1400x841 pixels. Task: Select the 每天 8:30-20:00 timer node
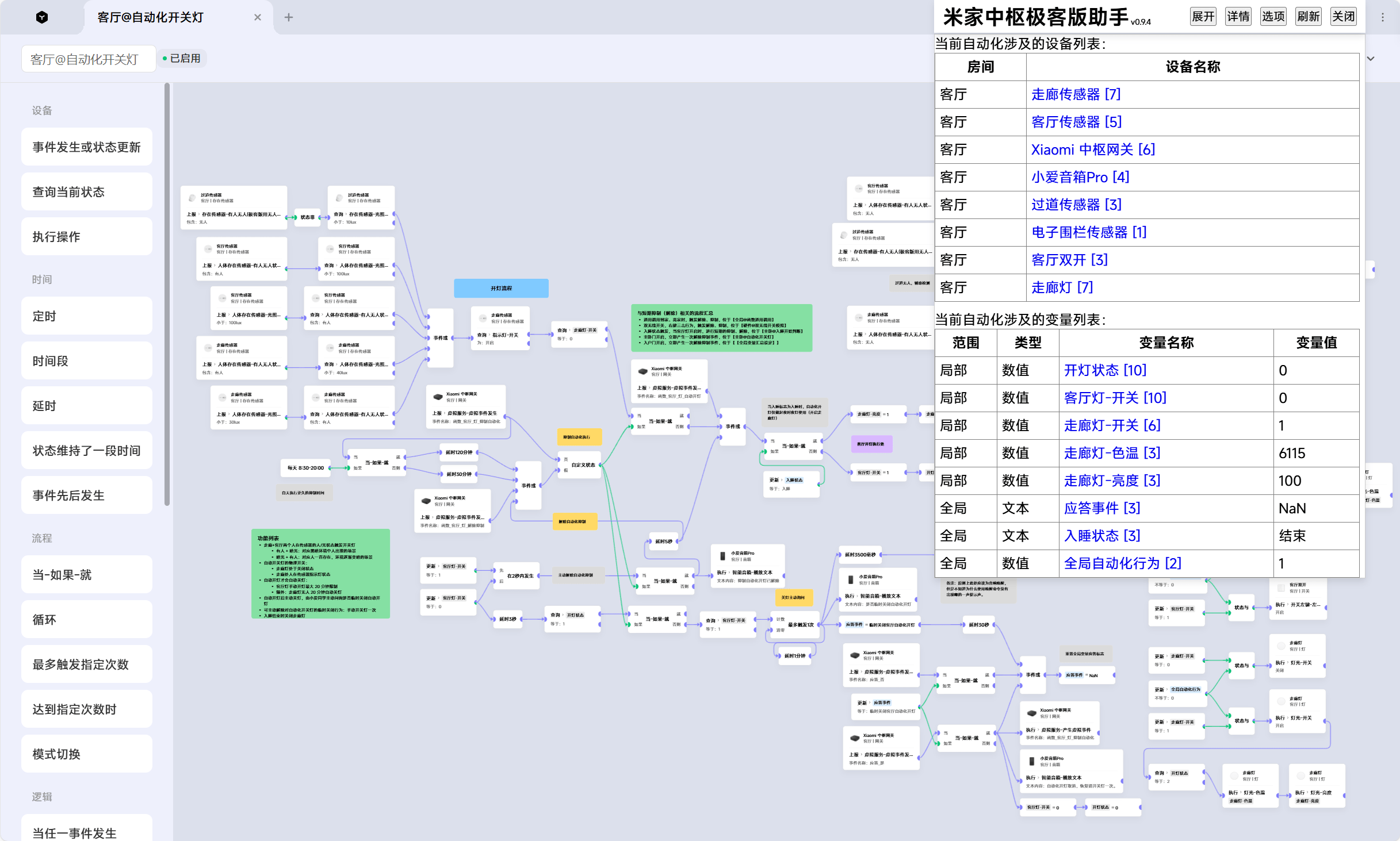pyautogui.click(x=305, y=468)
